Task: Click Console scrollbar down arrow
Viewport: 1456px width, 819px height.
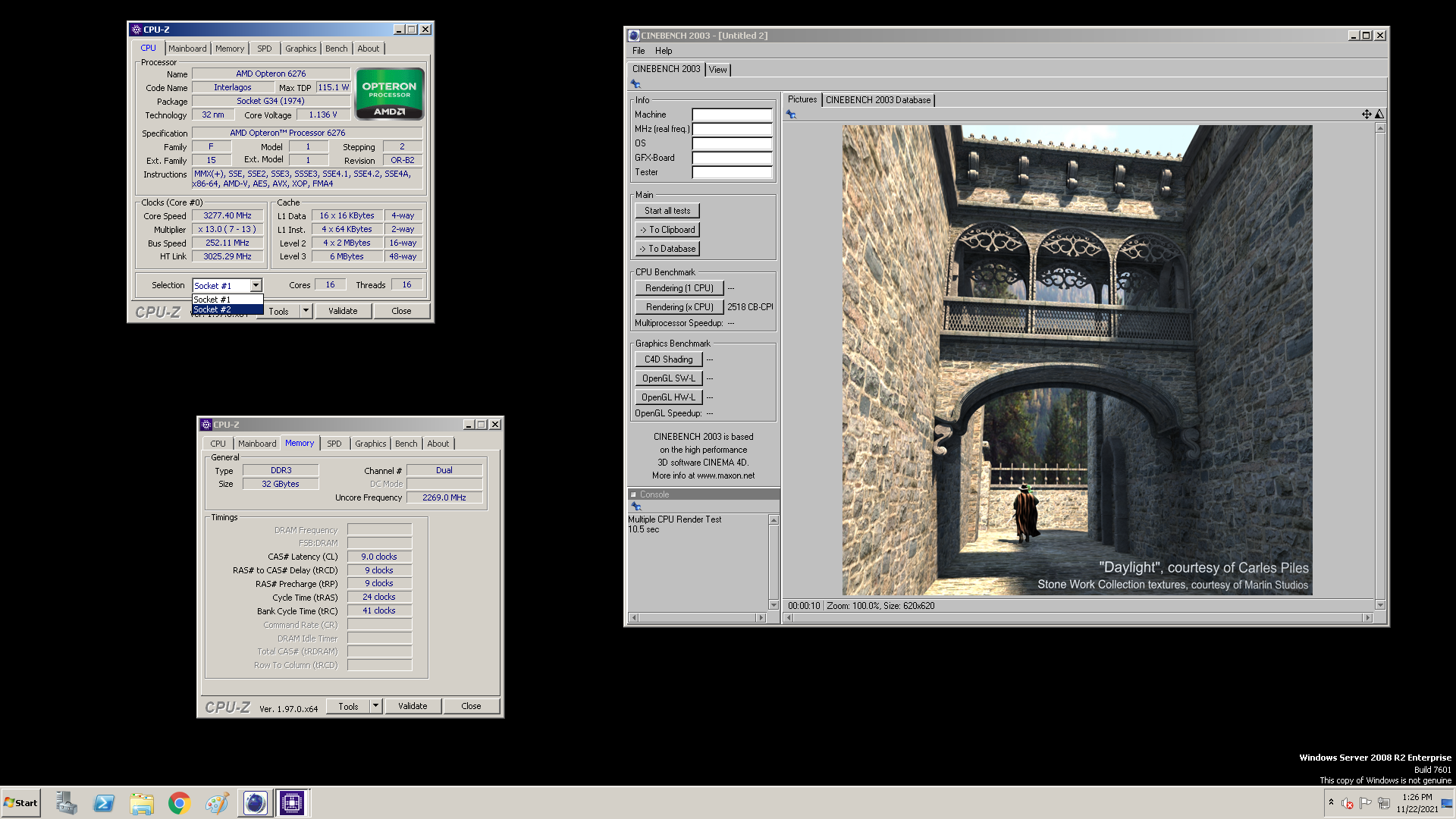Action: tap(773, 605)
